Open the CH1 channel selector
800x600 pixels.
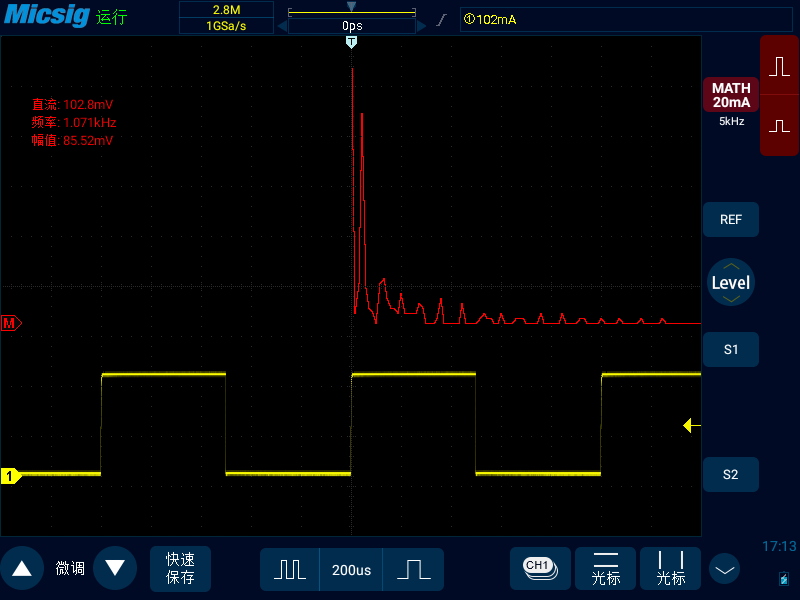tap(540, 568)
